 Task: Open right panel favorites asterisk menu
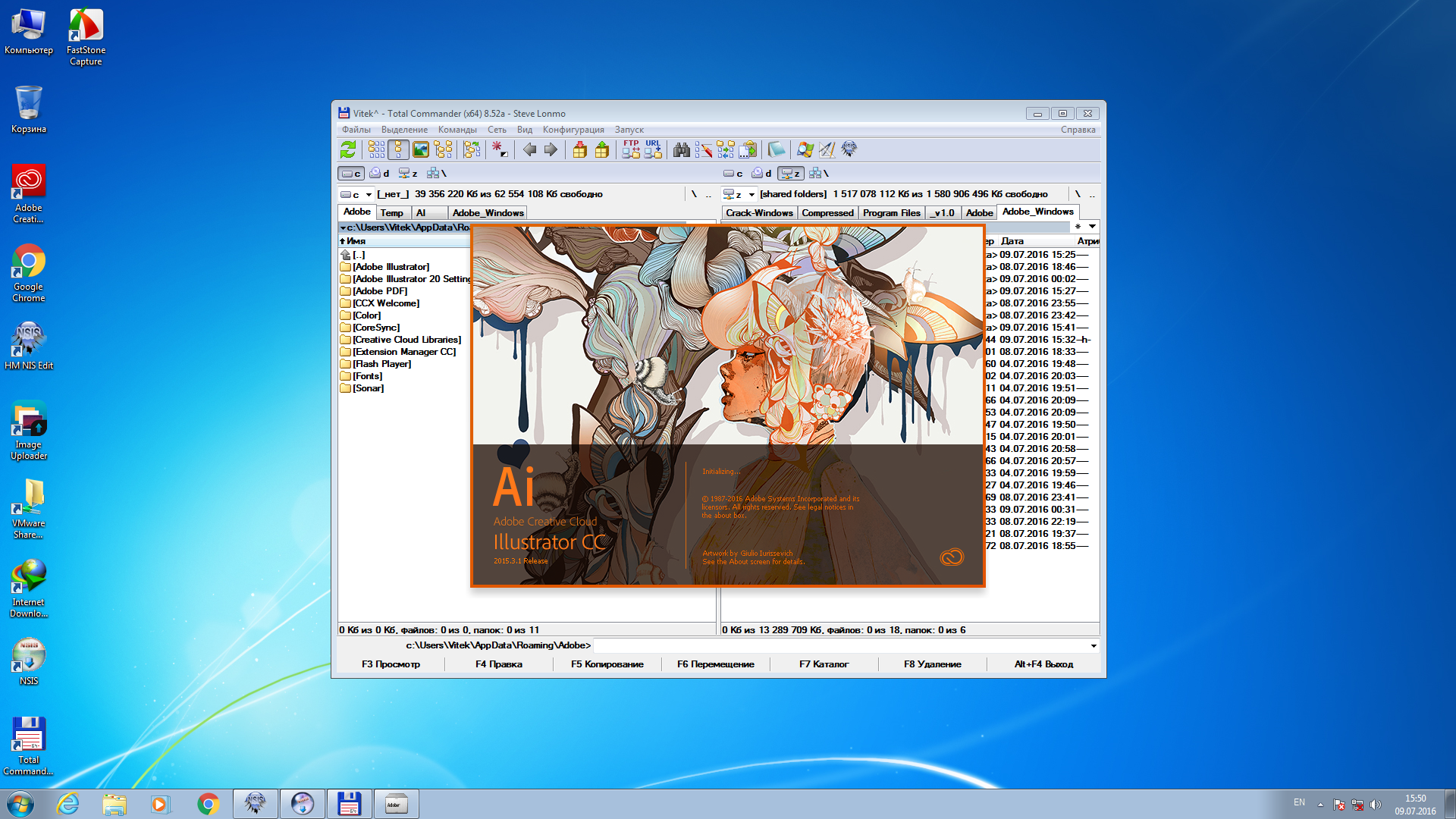pyautogui.click(x=1078, y=227)
